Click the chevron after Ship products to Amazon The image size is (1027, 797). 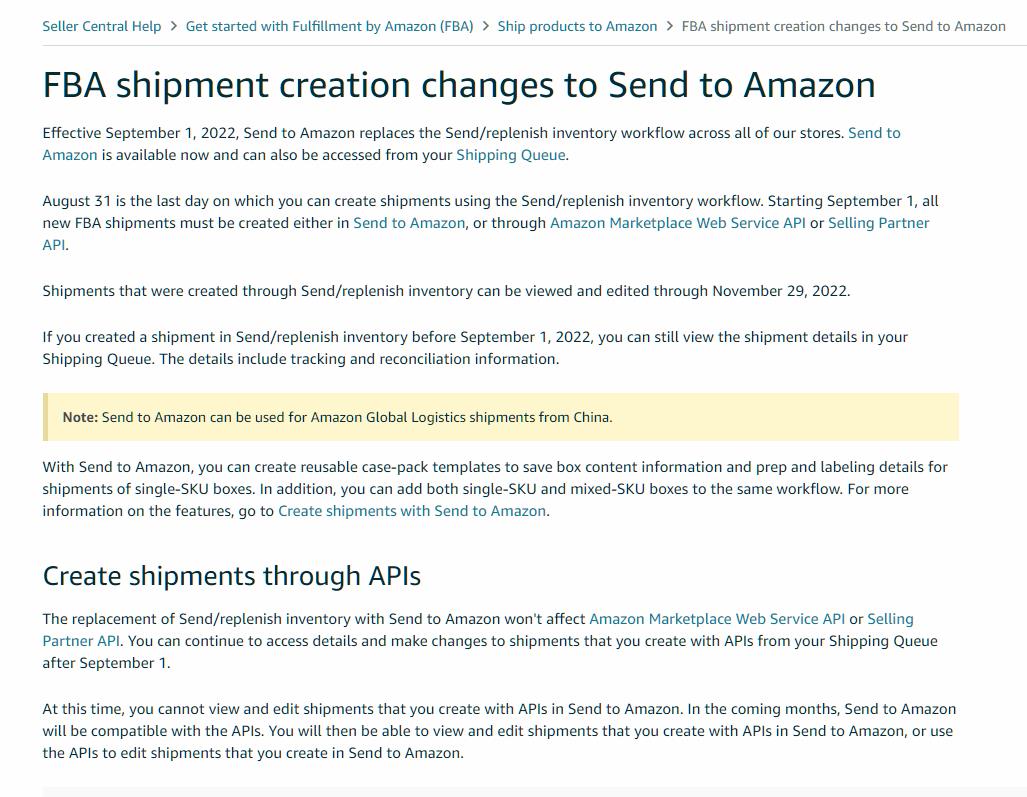tap(670, 26)
